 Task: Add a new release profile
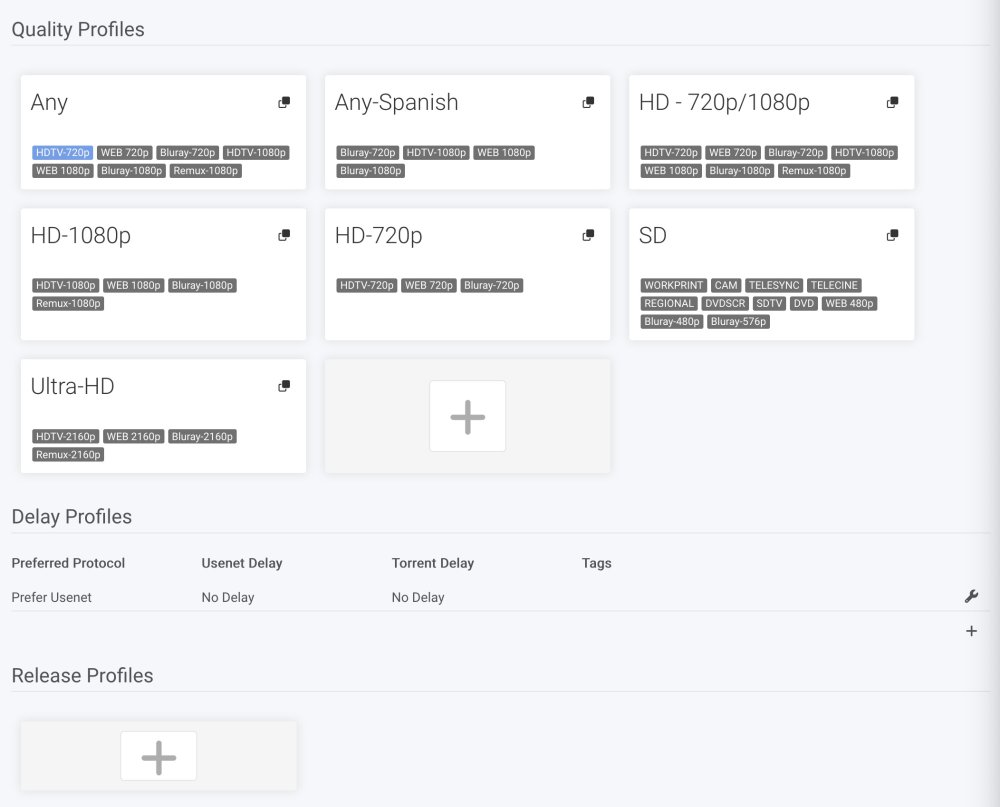[x=159, y=757]
